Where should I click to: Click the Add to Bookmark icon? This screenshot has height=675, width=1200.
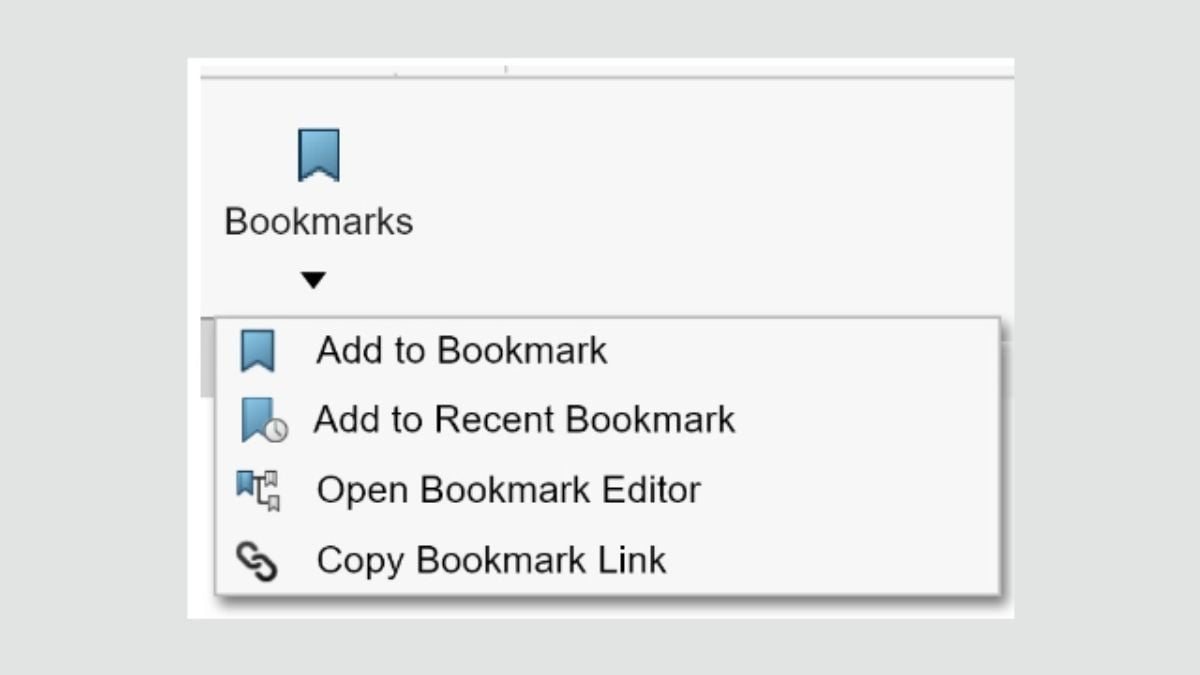[x=258, y=351]
